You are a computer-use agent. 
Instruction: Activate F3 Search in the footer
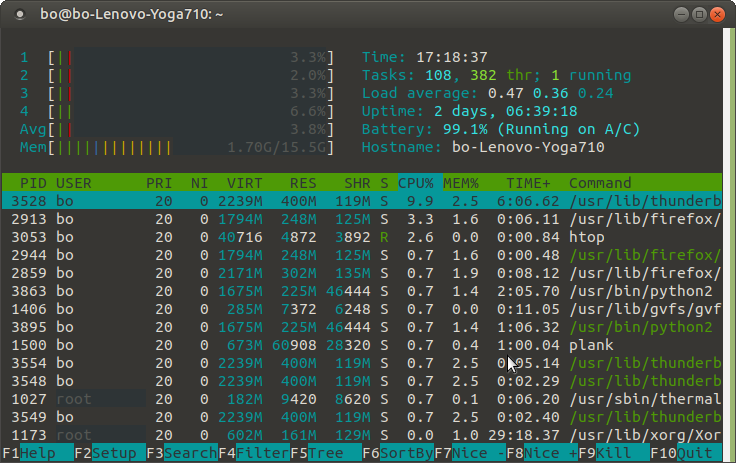182,453
